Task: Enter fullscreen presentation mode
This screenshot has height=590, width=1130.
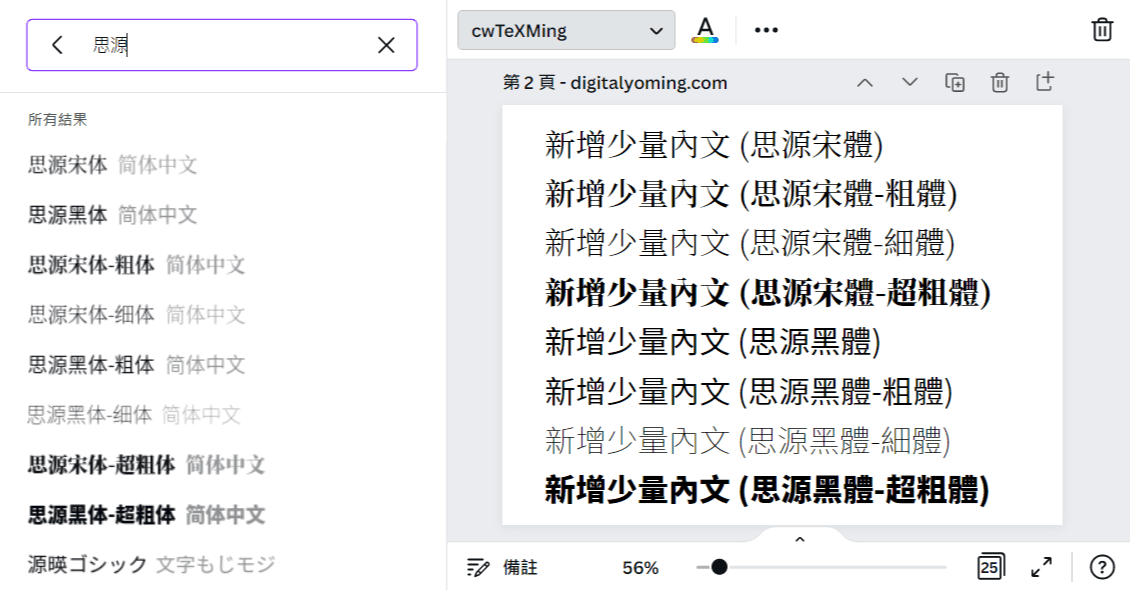Action: tap(1041, 567)
